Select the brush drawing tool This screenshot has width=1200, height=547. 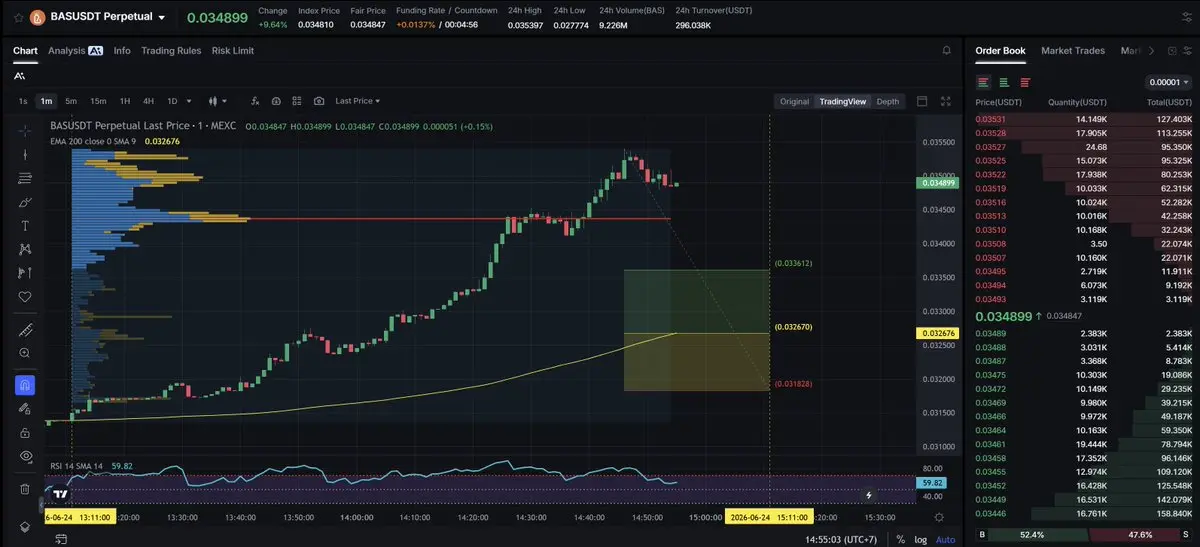tap(25, 202)
